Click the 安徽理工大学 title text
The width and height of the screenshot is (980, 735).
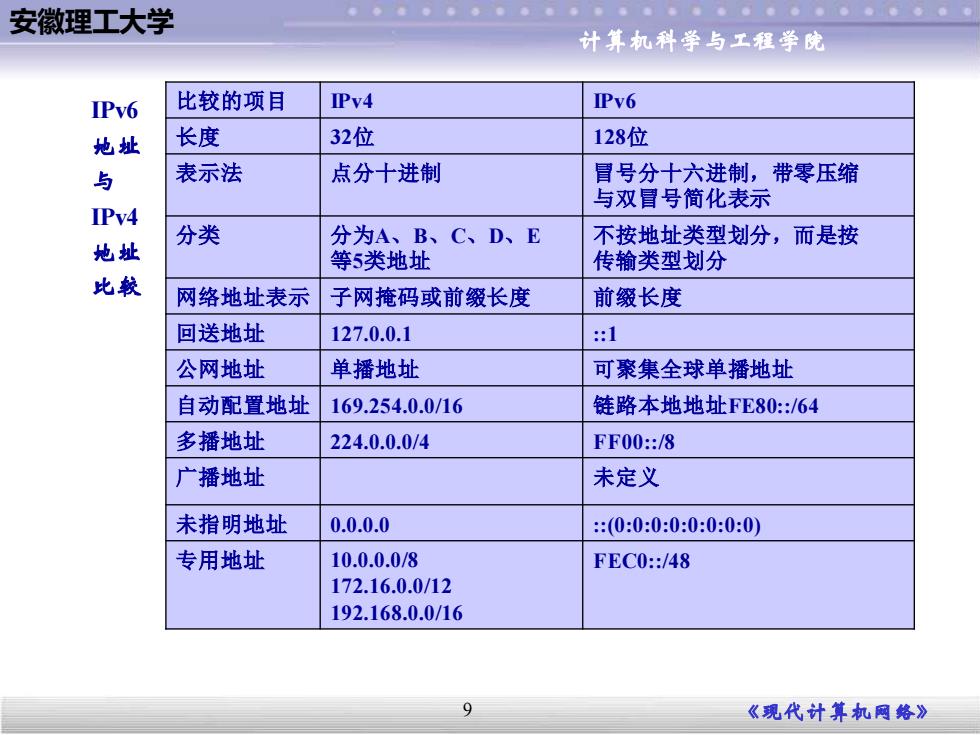(x=91, y=22)
